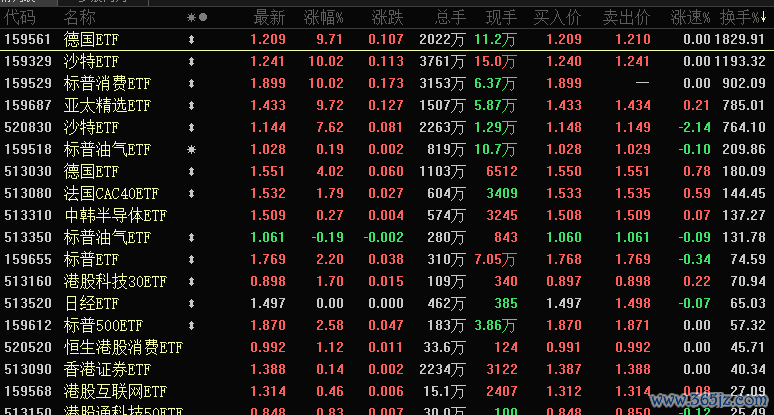This screenshot has height=415, width=774.
Task: Select stock code 520830
Action: [28, 127]
